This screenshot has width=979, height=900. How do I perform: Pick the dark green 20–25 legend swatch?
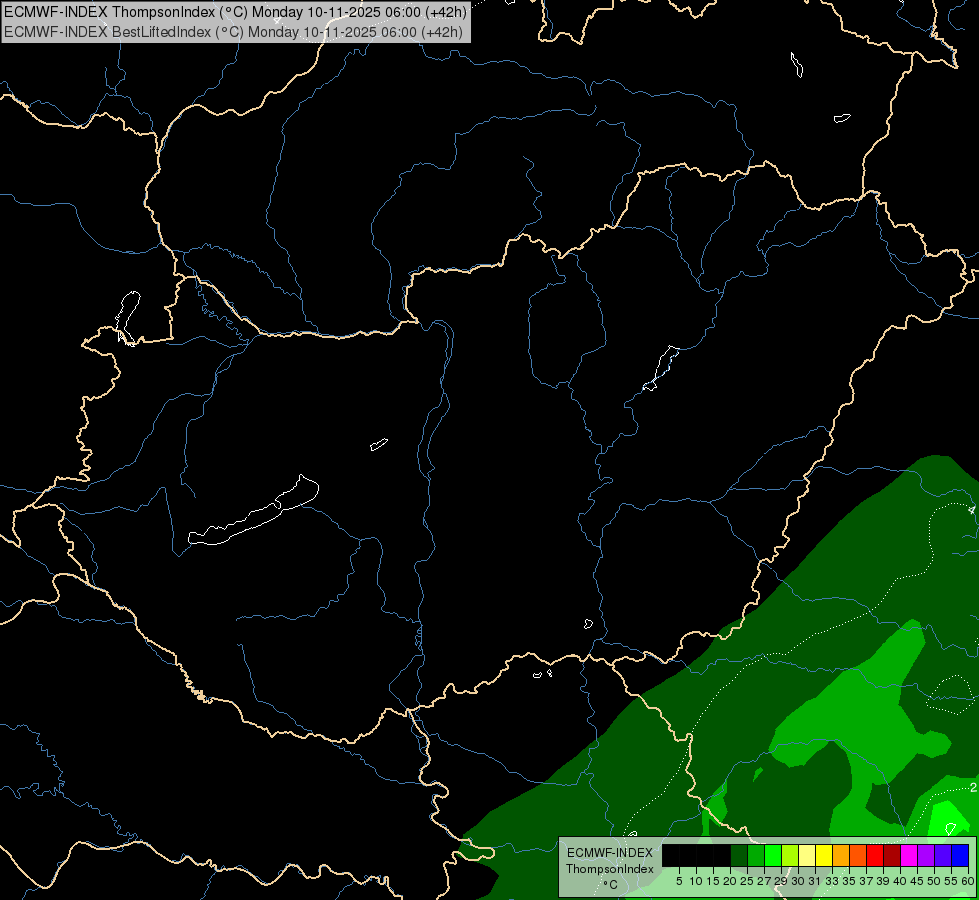[x=739, y=855]
